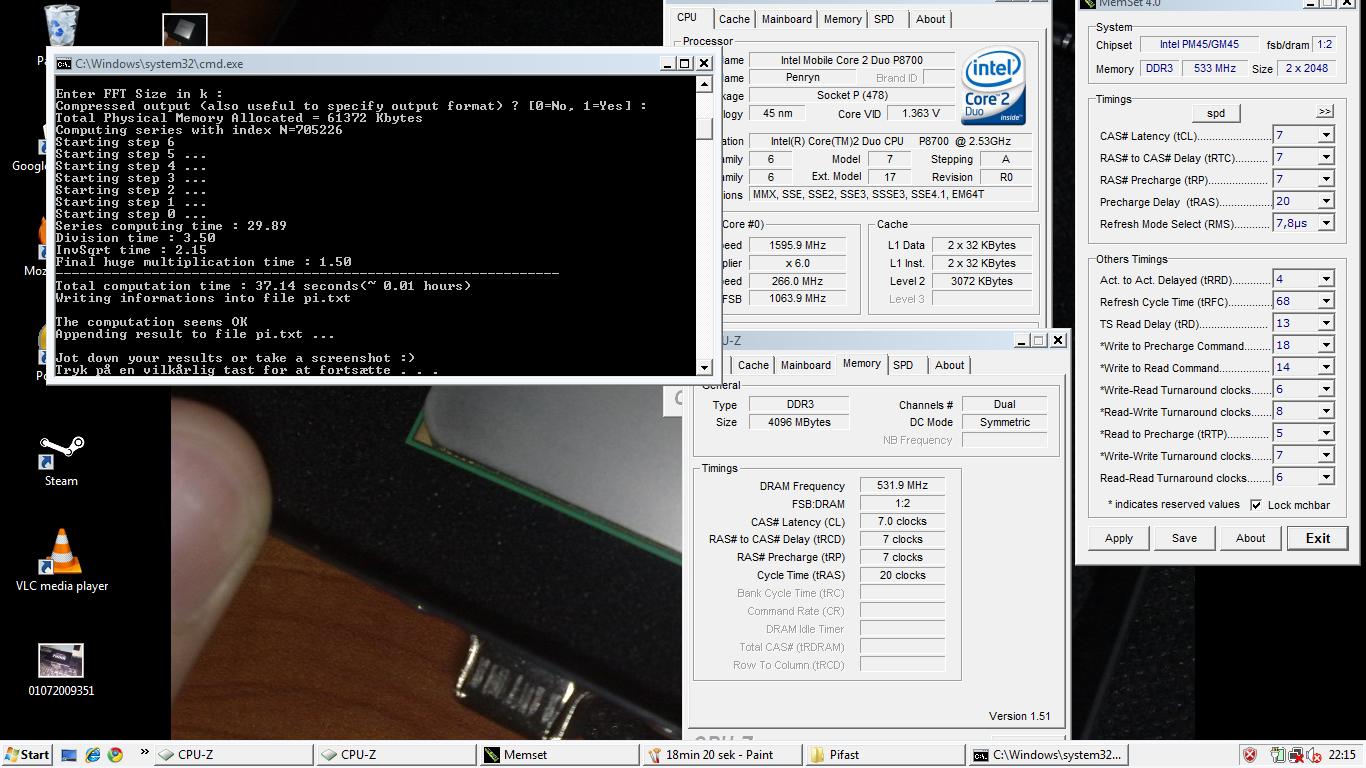
Task: Click the cmd.exe title bar icon
Action: (x=63, y=63)
